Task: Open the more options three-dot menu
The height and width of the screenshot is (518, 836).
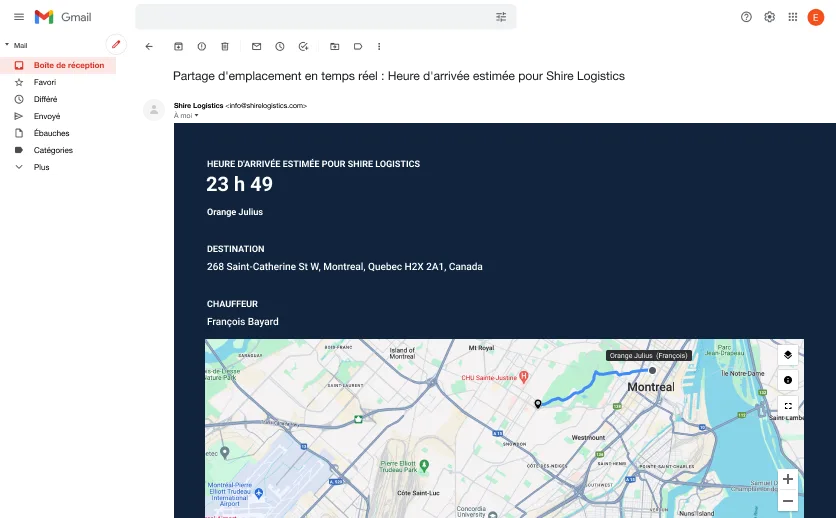Action: tap(379, 46)
